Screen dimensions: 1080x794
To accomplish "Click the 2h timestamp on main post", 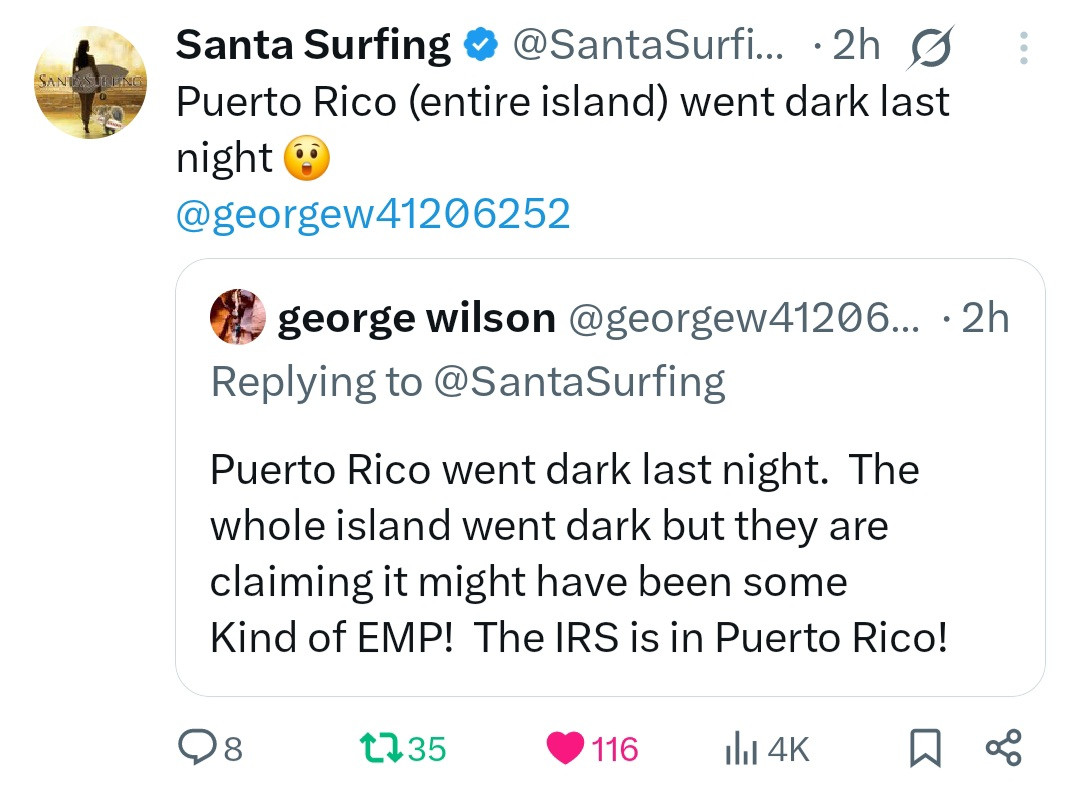I will pos(855,45).
